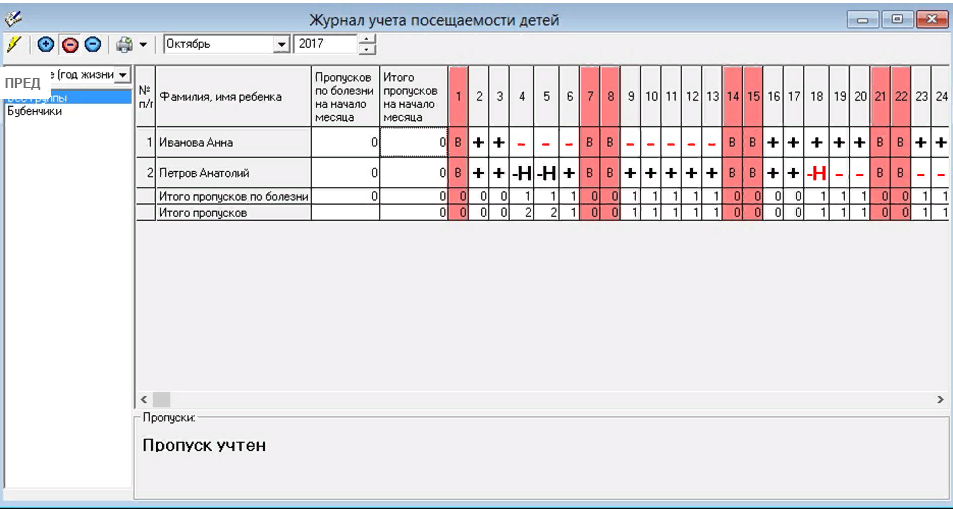Click the printer icon in toolbar
The width and height of the screenshot is (953, 509).
124,44
